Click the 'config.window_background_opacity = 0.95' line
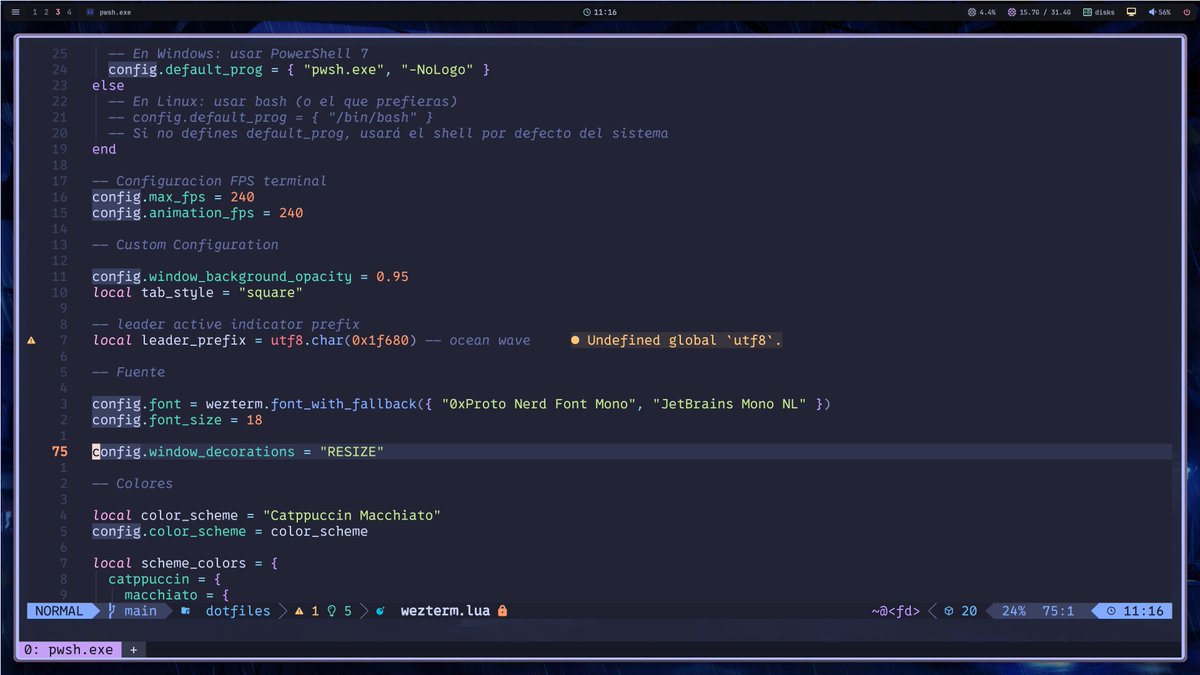 [250, 277]
